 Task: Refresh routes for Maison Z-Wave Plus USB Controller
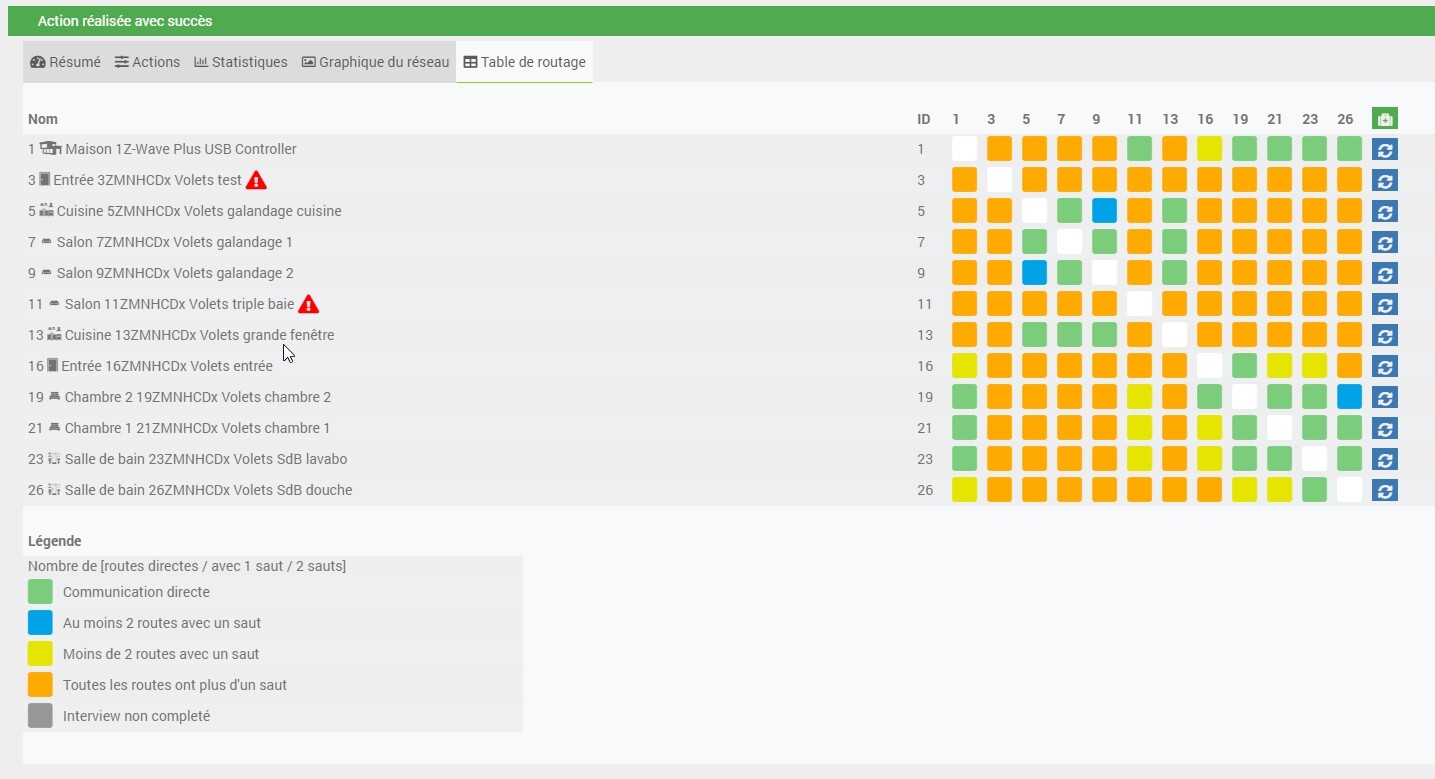[x=1384, y=150]
